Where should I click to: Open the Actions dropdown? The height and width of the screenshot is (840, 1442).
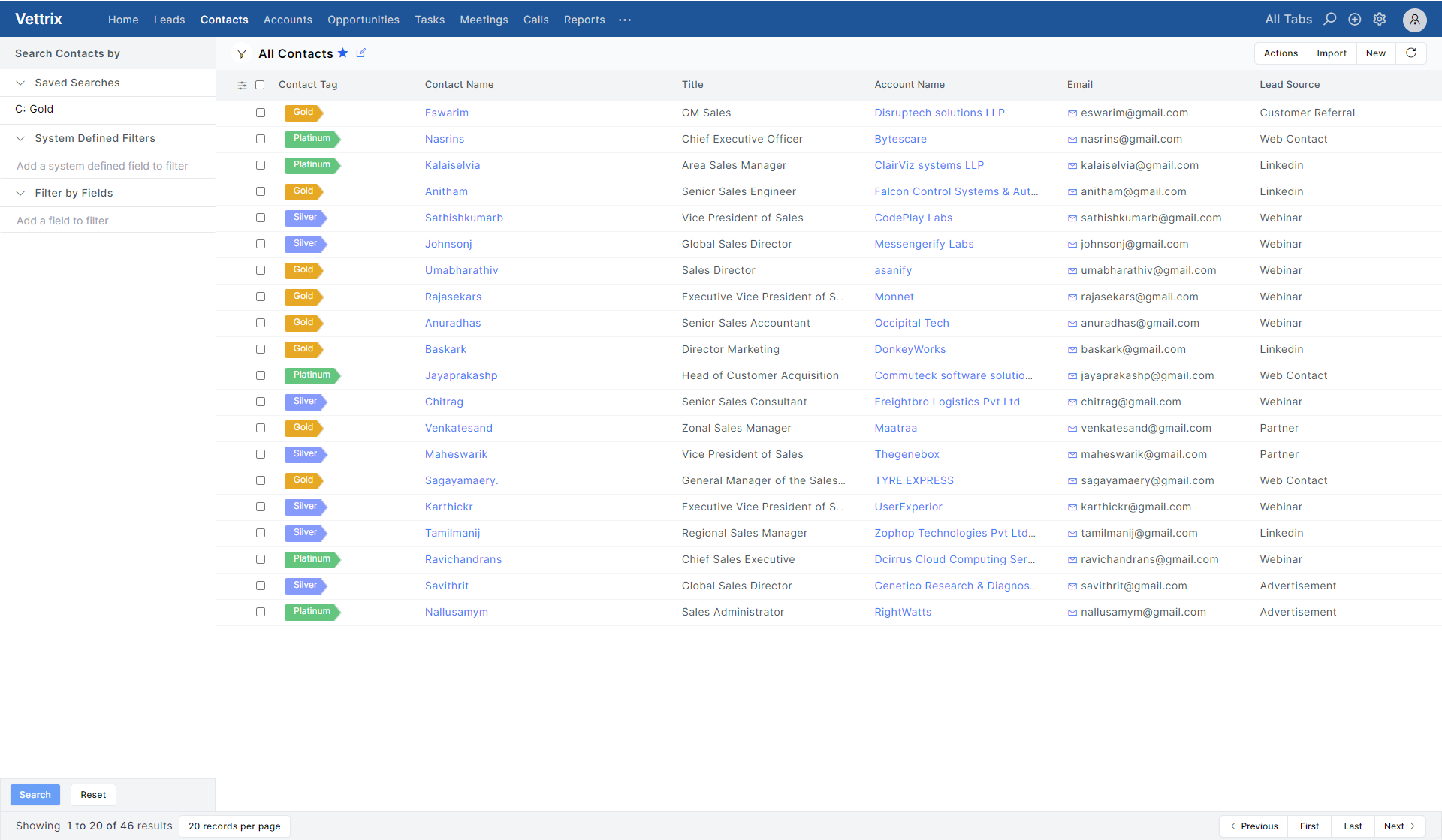coord(1281,53)
